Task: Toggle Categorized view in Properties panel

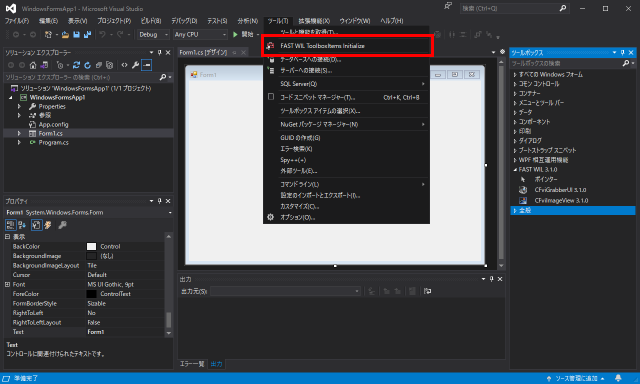Action: pos(10,225)
